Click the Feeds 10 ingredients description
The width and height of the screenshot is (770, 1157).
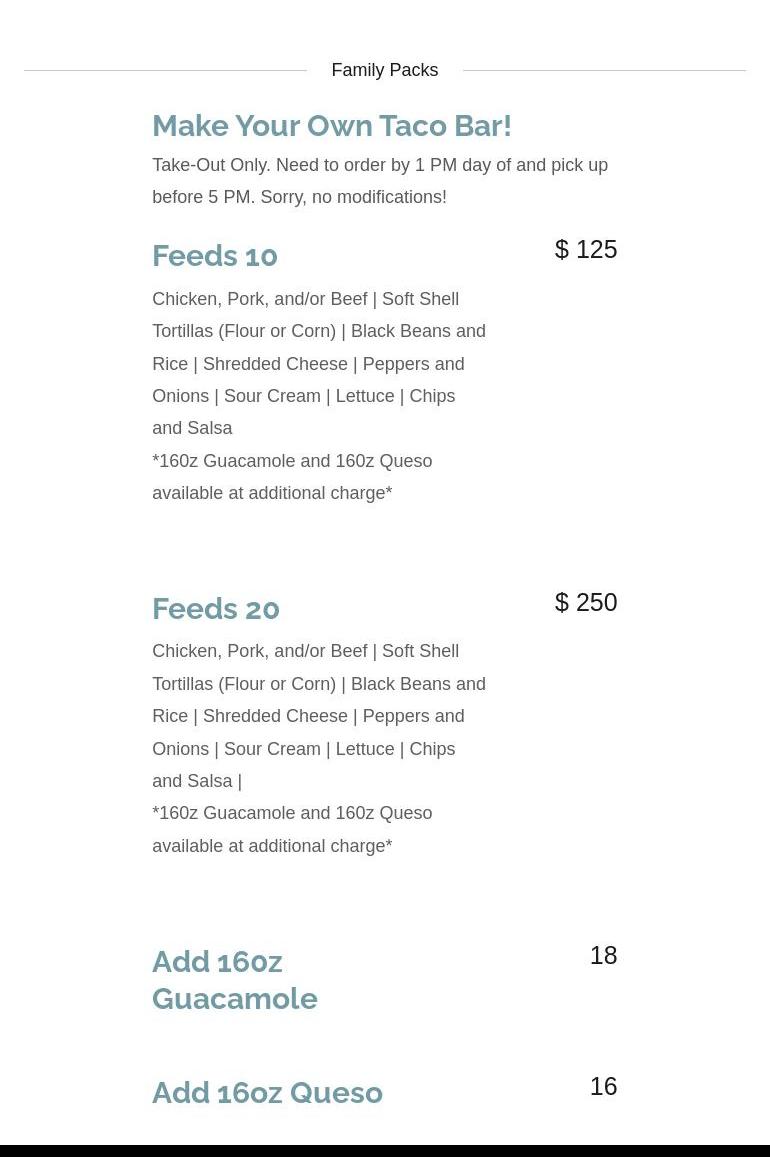click(318, 364)
